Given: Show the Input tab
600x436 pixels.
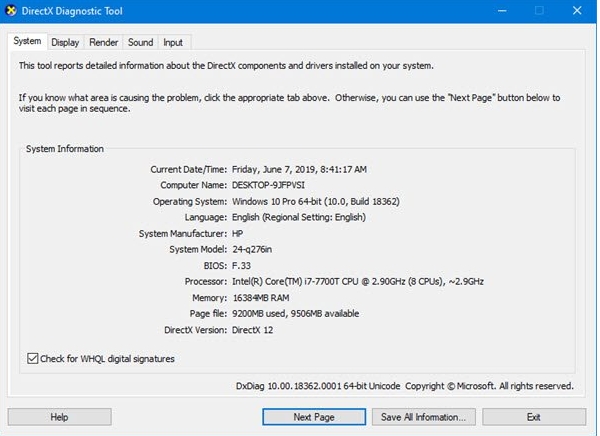Looking at the screenshot, I should (x=173, y=43).
